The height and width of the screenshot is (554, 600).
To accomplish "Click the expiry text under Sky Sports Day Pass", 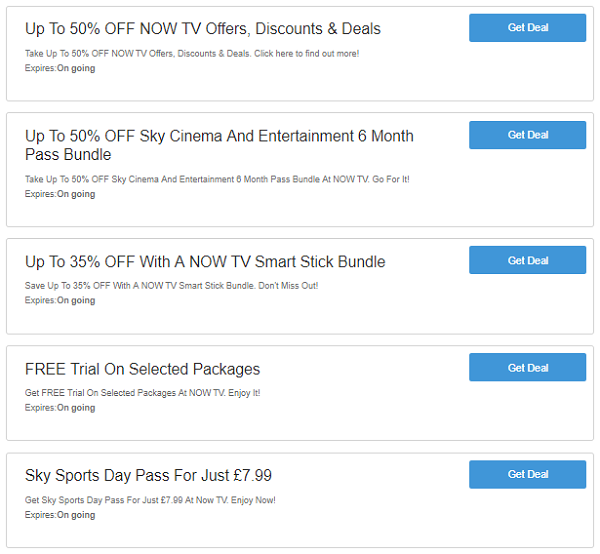I will click(60, 515).
